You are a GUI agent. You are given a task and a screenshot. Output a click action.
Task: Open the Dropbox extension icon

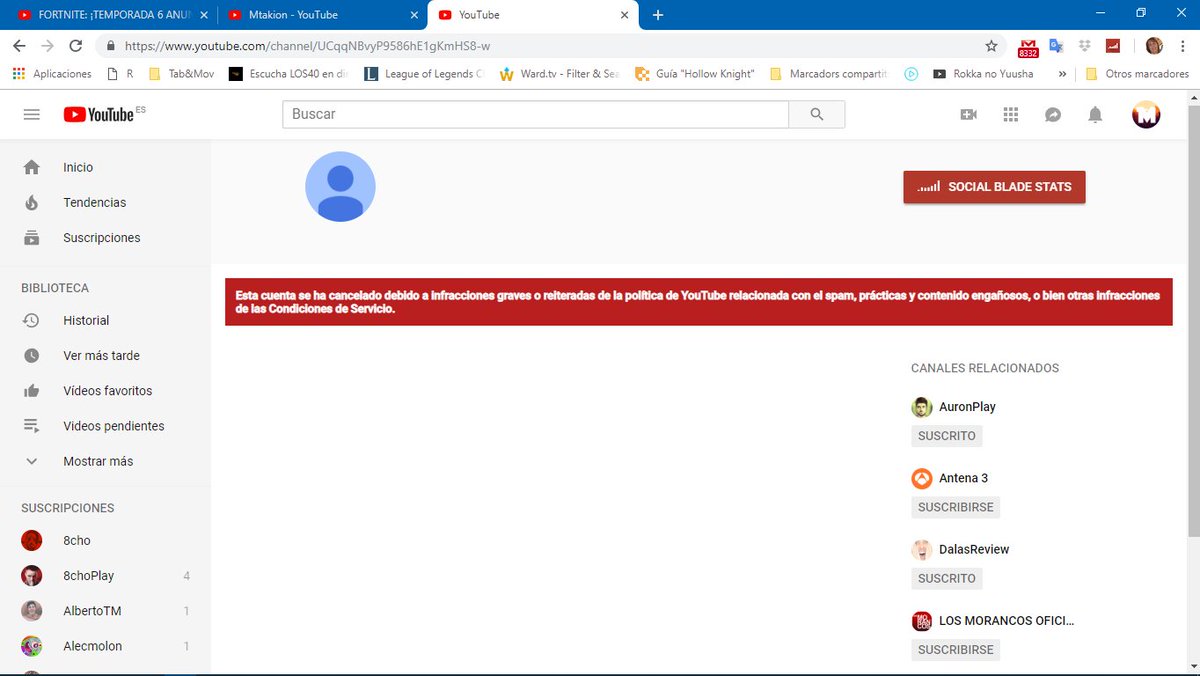(x=1084, y=46)
